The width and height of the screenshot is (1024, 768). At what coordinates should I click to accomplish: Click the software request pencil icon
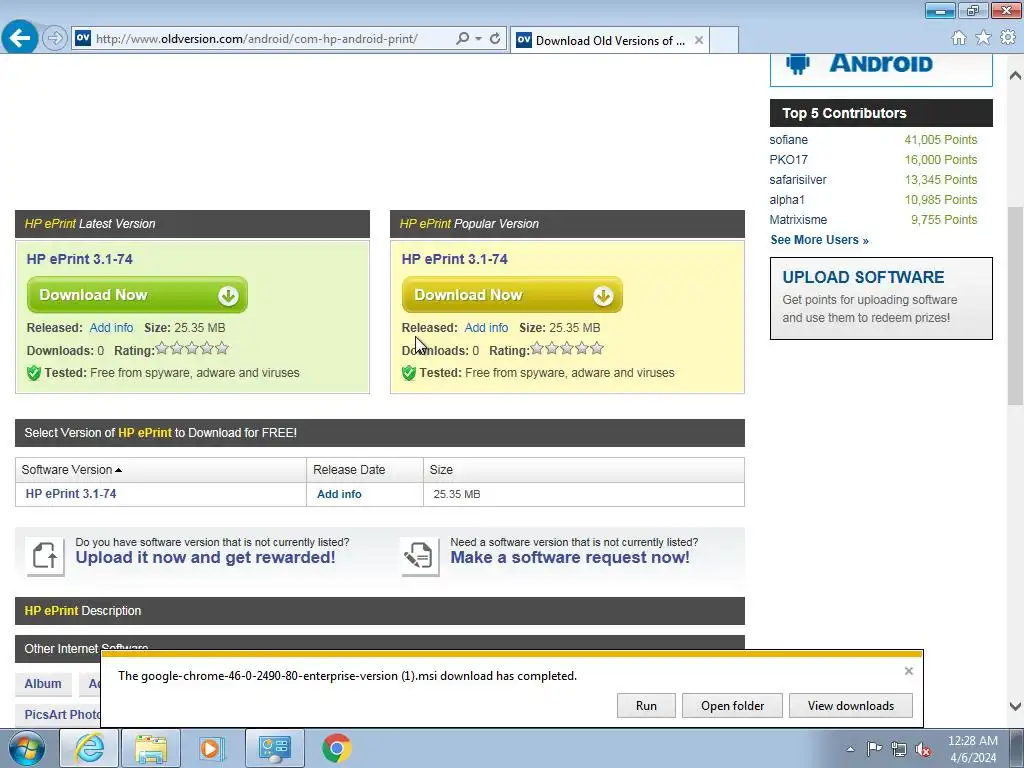click(x=420, y=556)
